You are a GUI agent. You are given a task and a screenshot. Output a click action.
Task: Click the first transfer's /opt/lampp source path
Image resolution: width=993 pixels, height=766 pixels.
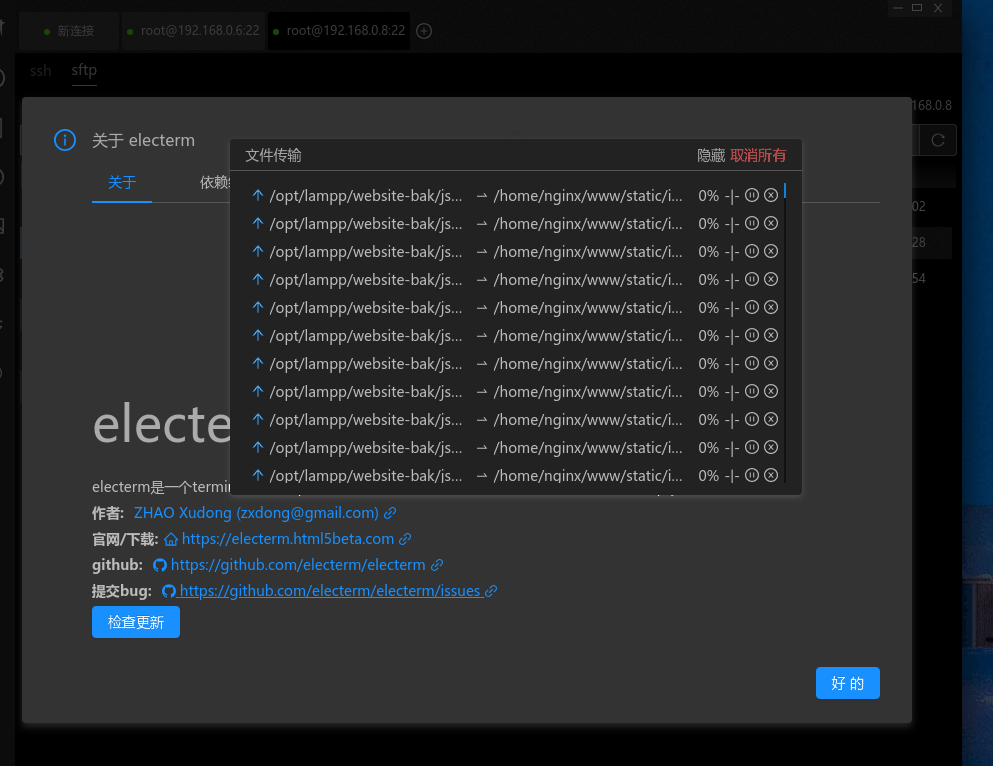click(x=365, y=196)
